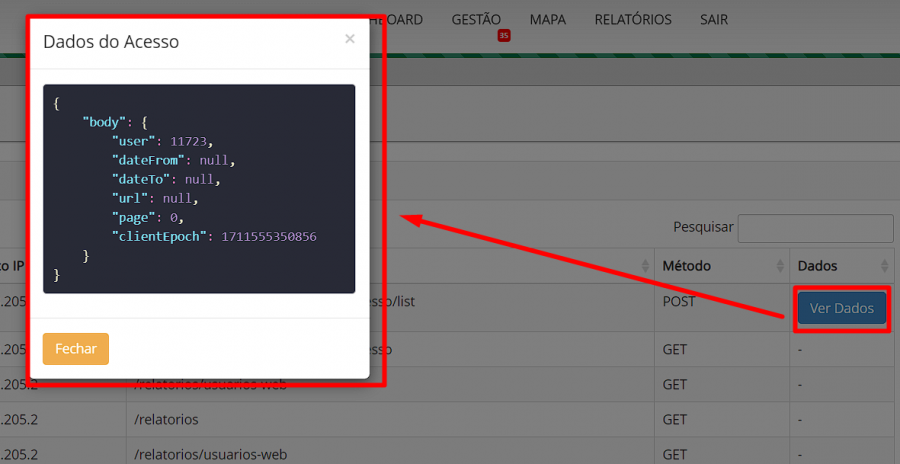Click the POST method cell
The height and width of the screenshot is (464, 900).
(680, 300)
